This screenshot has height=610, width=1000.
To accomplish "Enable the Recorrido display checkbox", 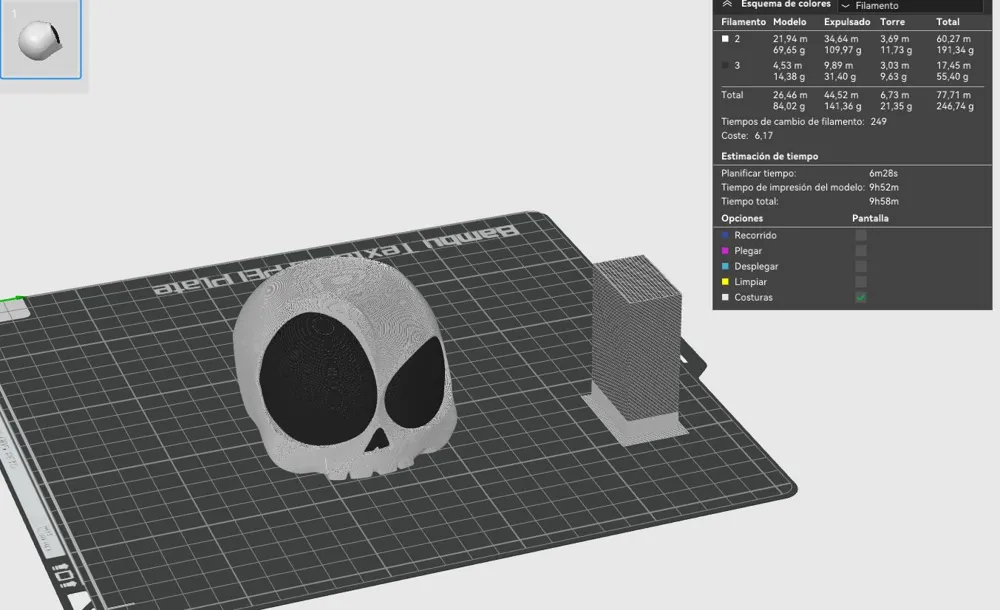I will tap(861, 235).
